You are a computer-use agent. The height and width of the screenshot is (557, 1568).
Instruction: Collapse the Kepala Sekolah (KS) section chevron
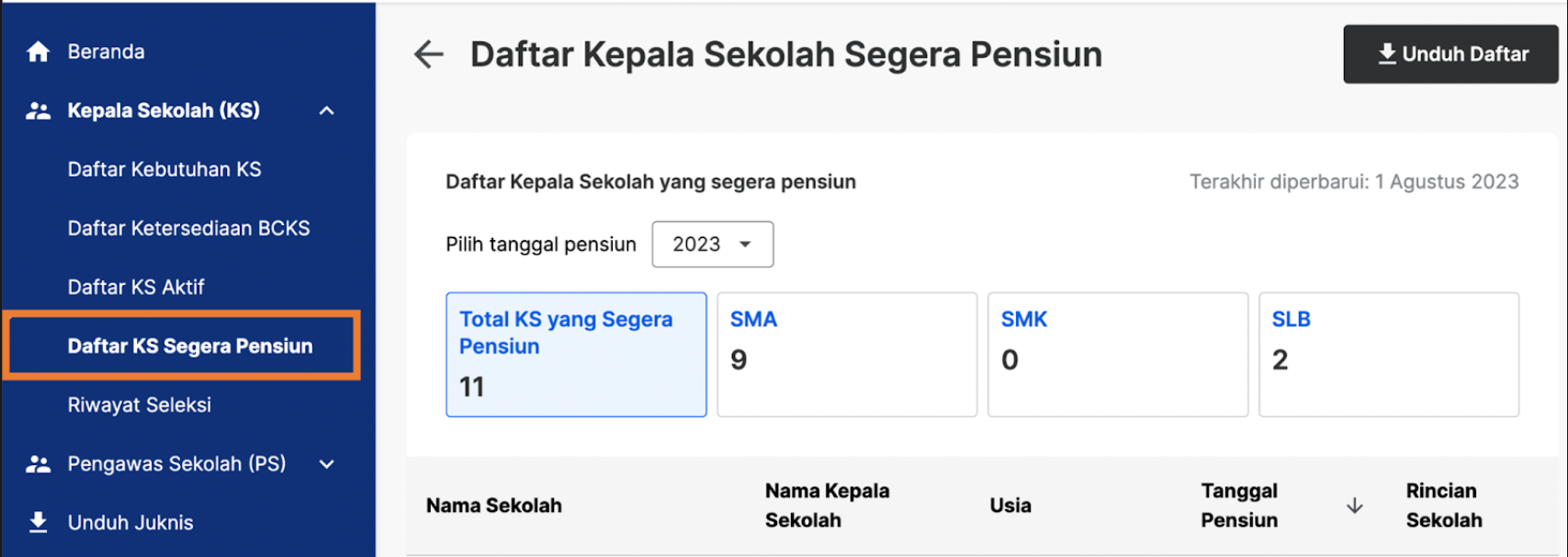click(326, 111)
